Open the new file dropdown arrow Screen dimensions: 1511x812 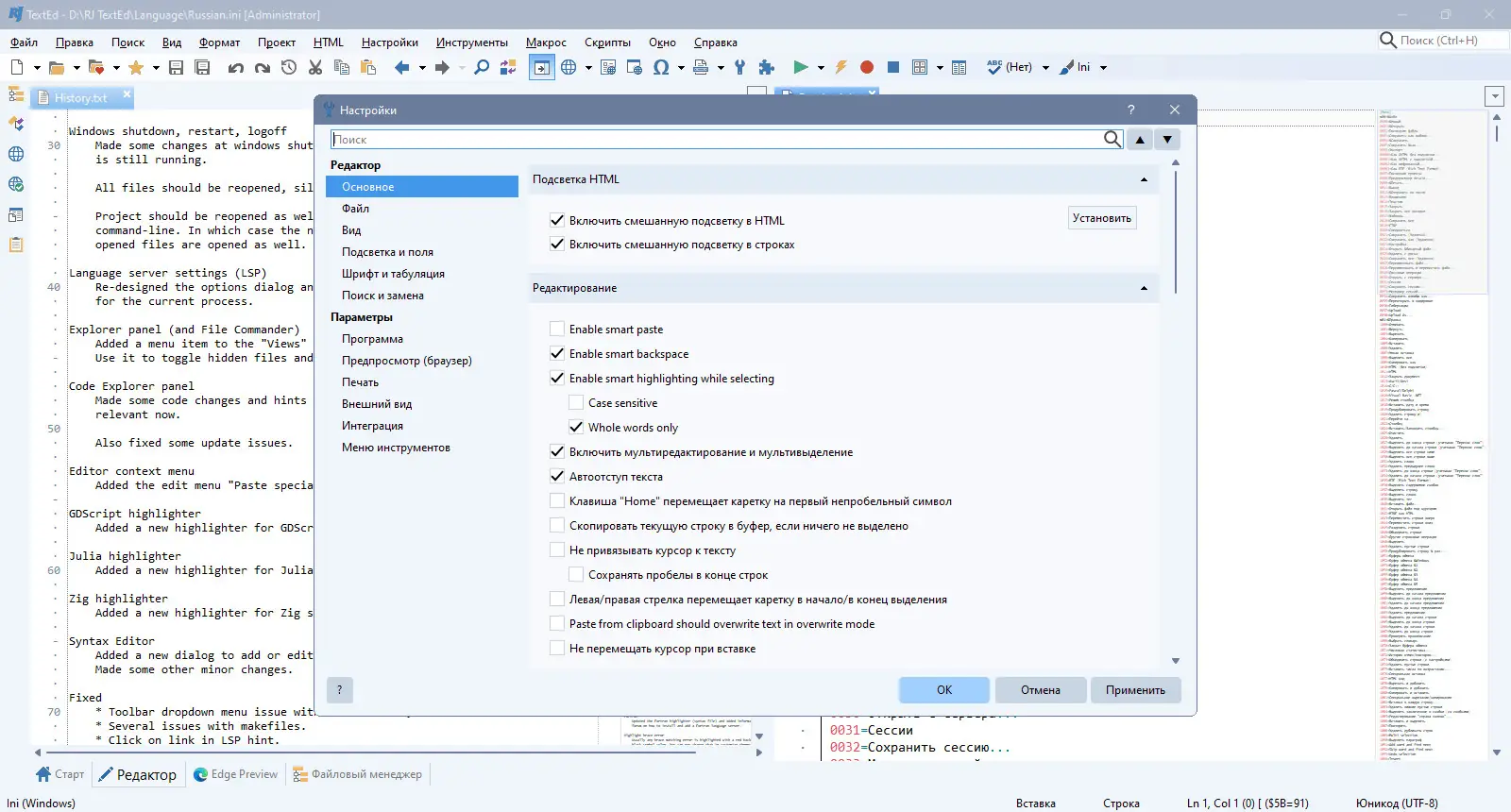[x=37, y=67]
